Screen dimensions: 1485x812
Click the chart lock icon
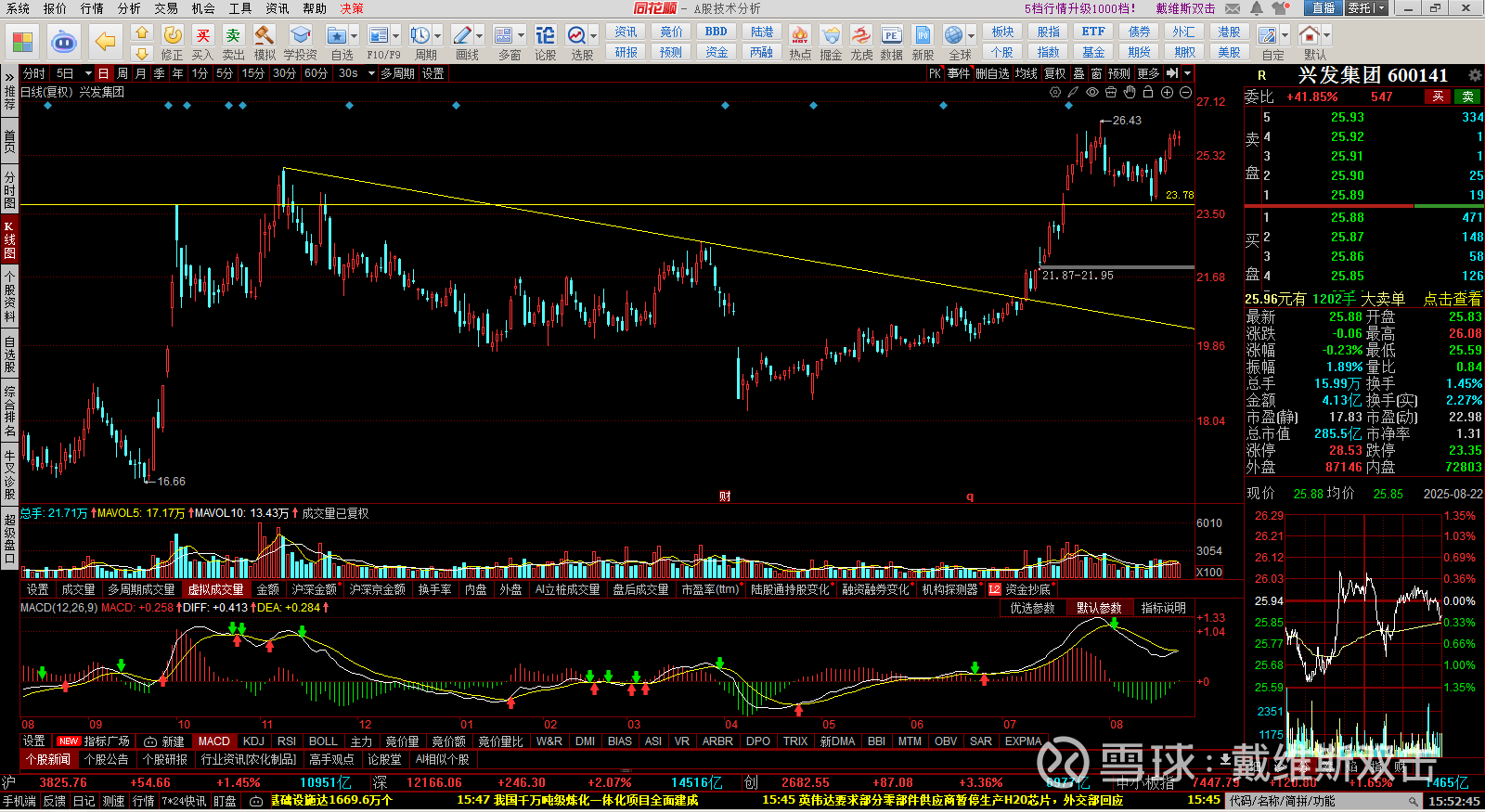(1148, 92)
